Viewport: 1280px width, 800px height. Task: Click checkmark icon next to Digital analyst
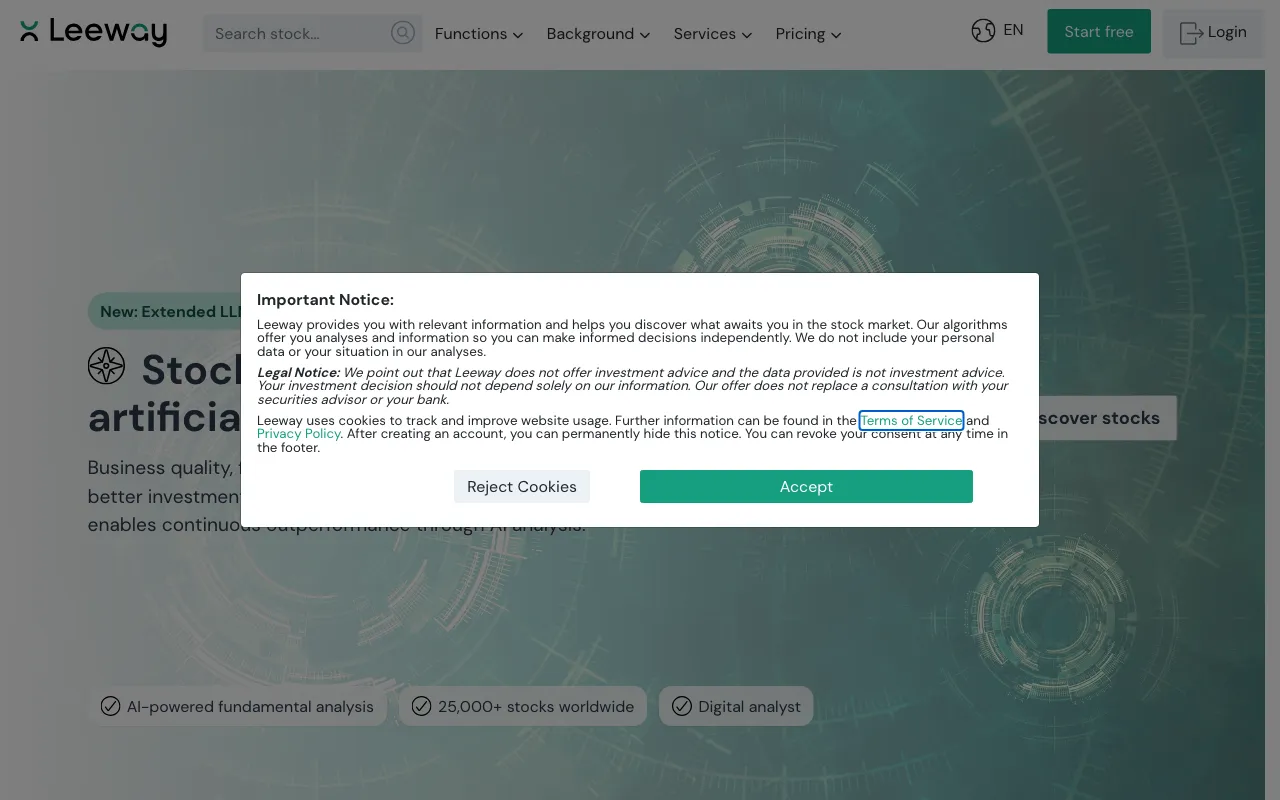pos(682,706)
